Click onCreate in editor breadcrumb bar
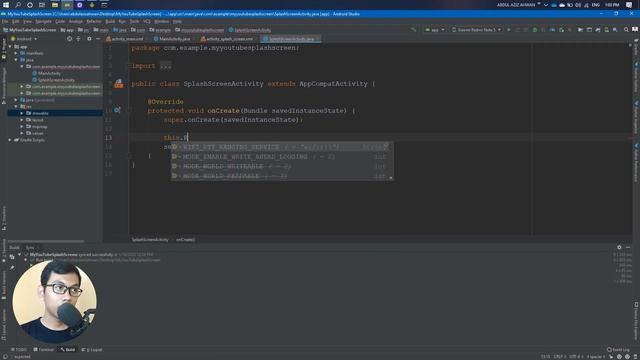Viewport: 640px width, 360px height. point(185,240)
